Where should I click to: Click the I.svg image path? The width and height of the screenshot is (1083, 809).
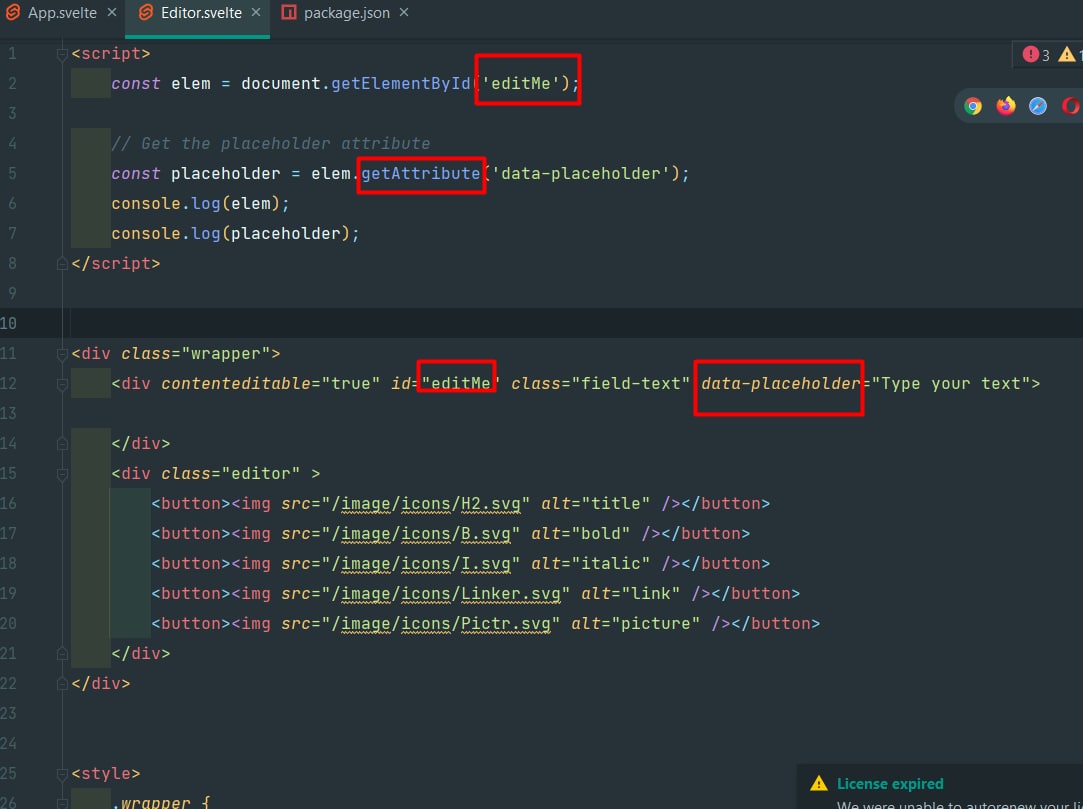click(421, 564)
